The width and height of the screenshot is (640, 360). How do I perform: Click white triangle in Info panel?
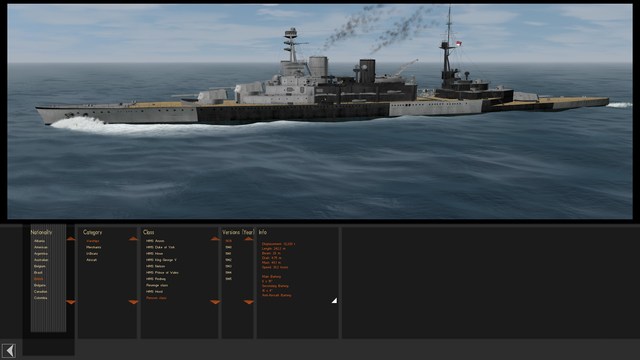tap(334, 300)
